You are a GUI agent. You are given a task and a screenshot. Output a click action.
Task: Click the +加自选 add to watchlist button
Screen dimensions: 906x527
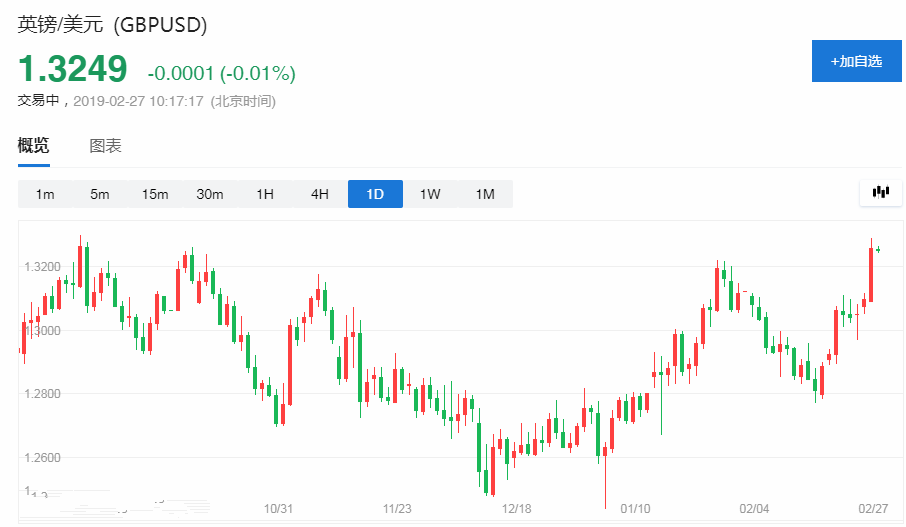pos(856,62)
